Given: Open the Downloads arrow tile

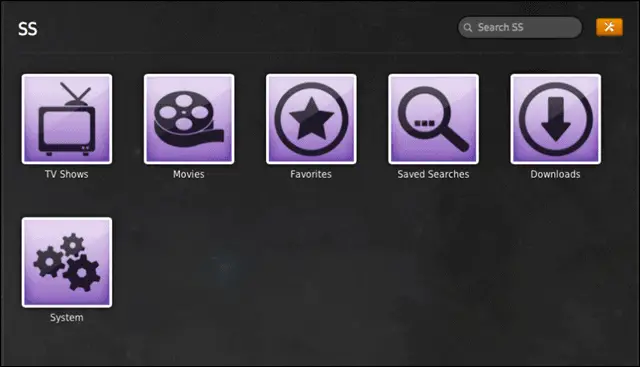Looking at the screenshot, I should (x=556, y=119).
